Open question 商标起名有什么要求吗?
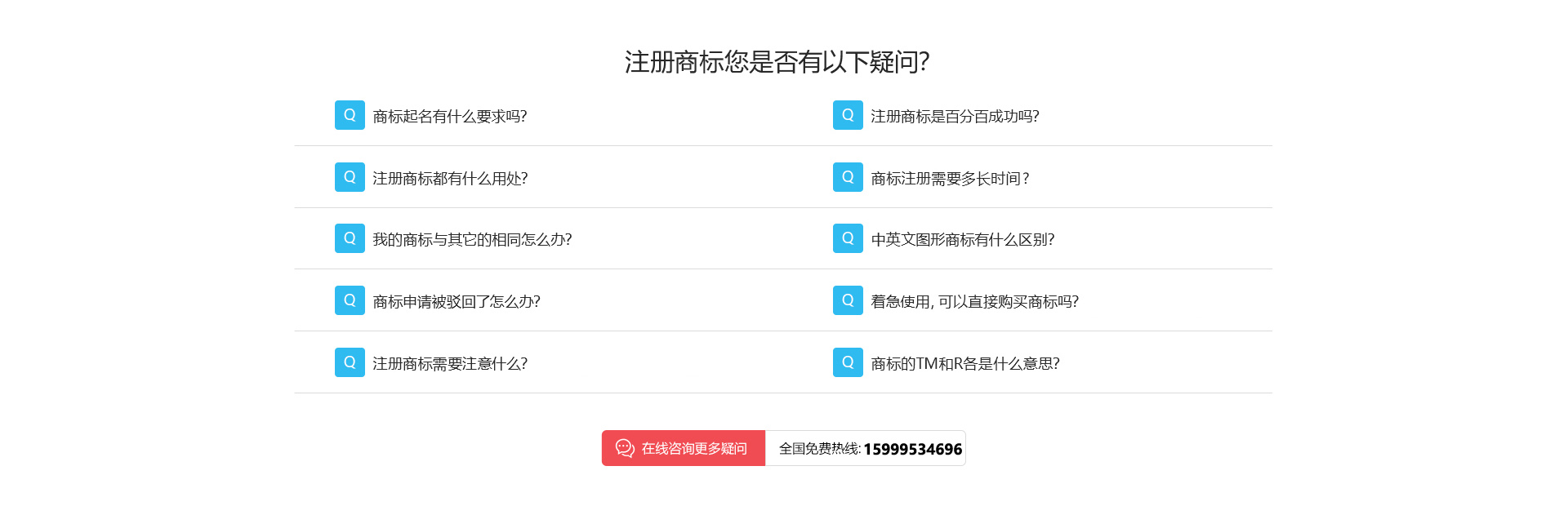This screenshot has height=515, width=1568. click(x=450, y=117)
